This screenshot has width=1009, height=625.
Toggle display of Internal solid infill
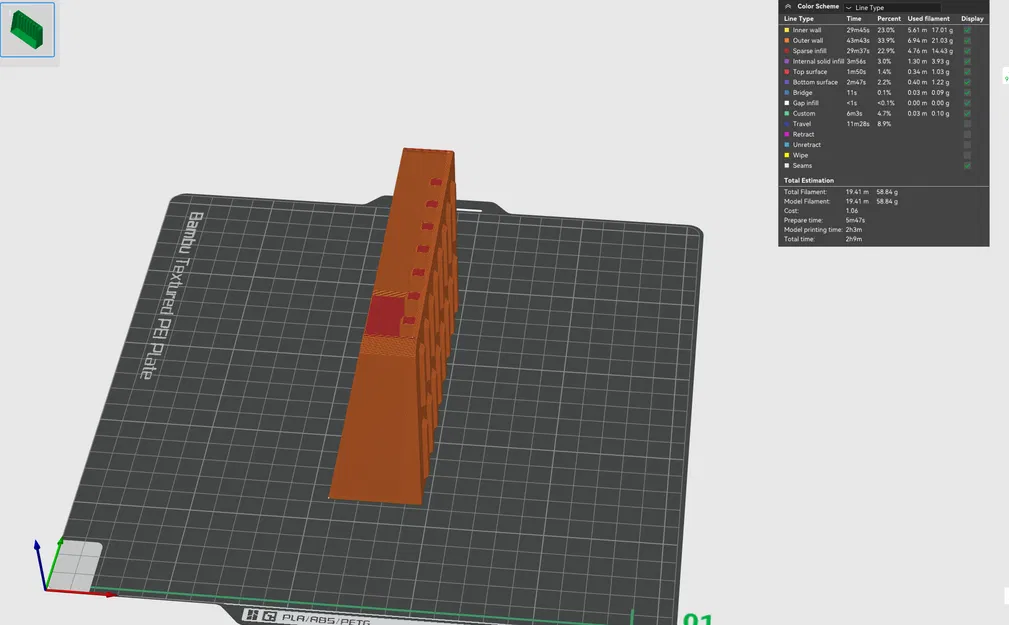(967, 61)
